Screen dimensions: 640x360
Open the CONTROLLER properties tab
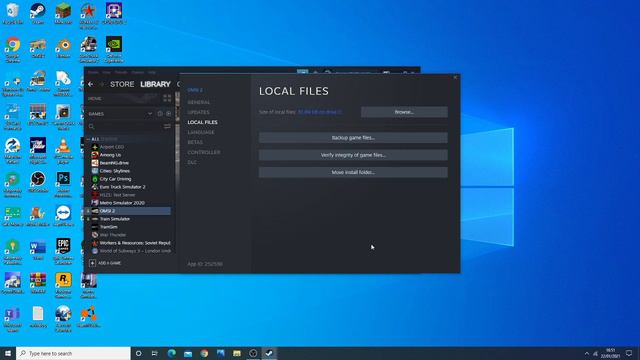tap(204, 152)
